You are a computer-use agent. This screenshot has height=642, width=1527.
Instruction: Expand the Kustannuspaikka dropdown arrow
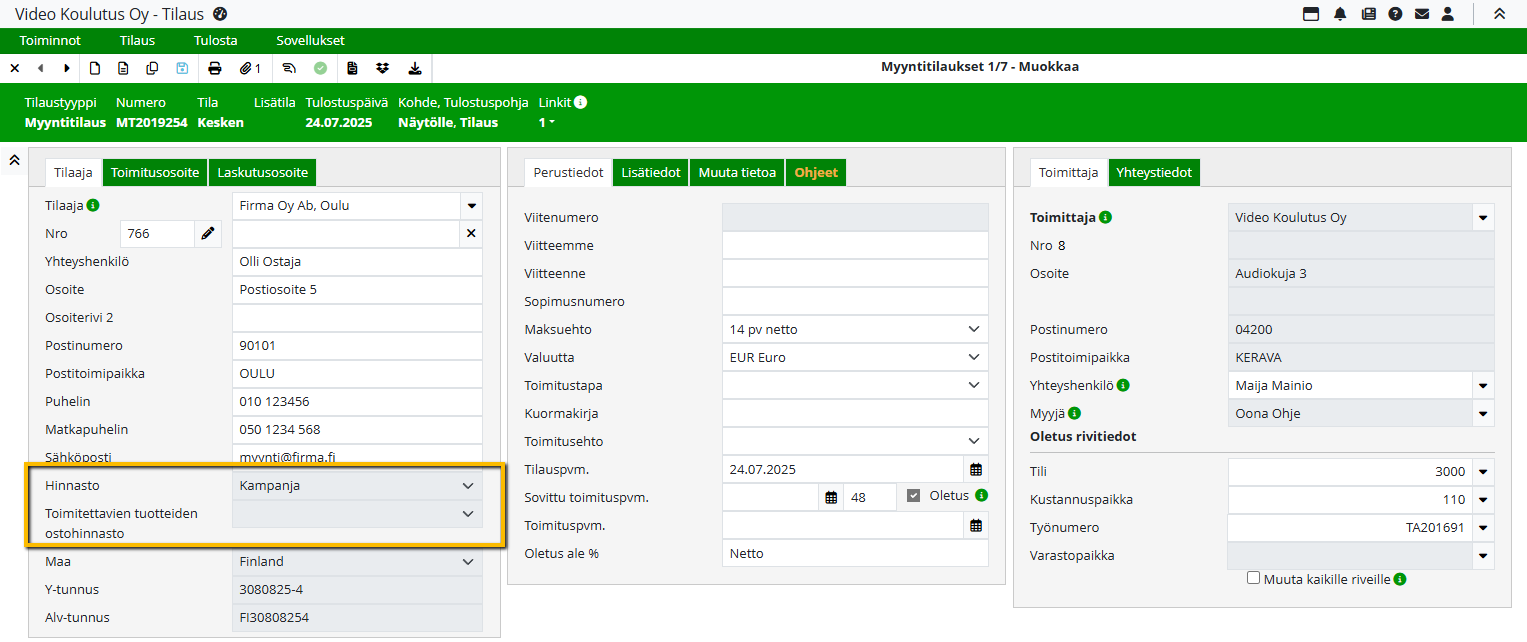(x=1482, y=499)
